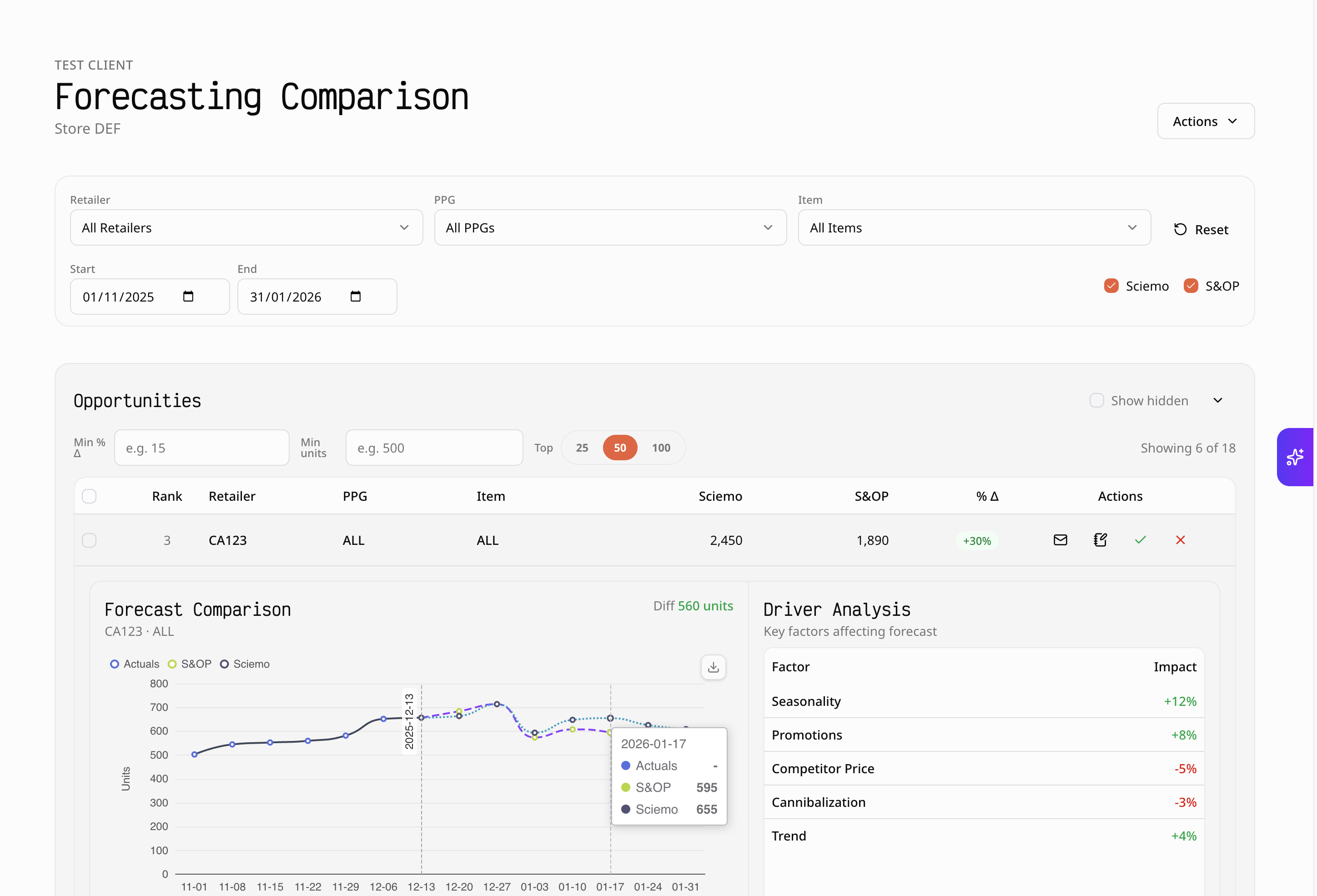Click the edit note icon in row actions
This screenshot has width=1317, height=896.
(x=1100, y=540)
